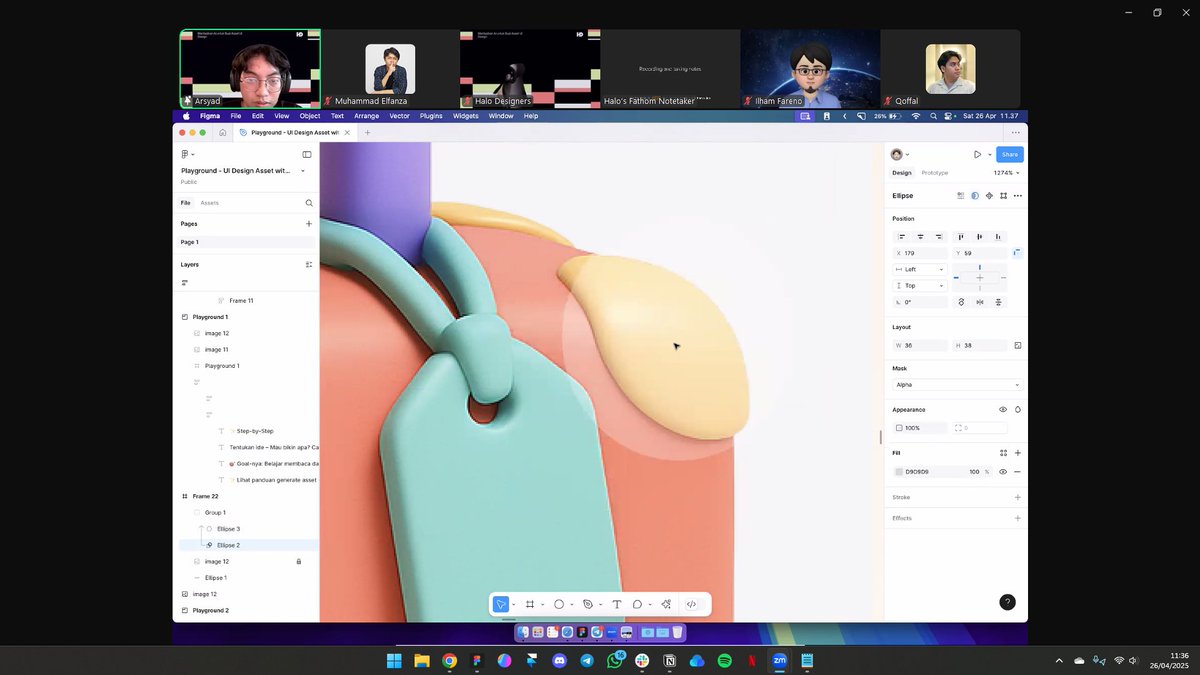1200x675 pixels.
Task: Open the Comment tool
Action: tap(638, 603)
